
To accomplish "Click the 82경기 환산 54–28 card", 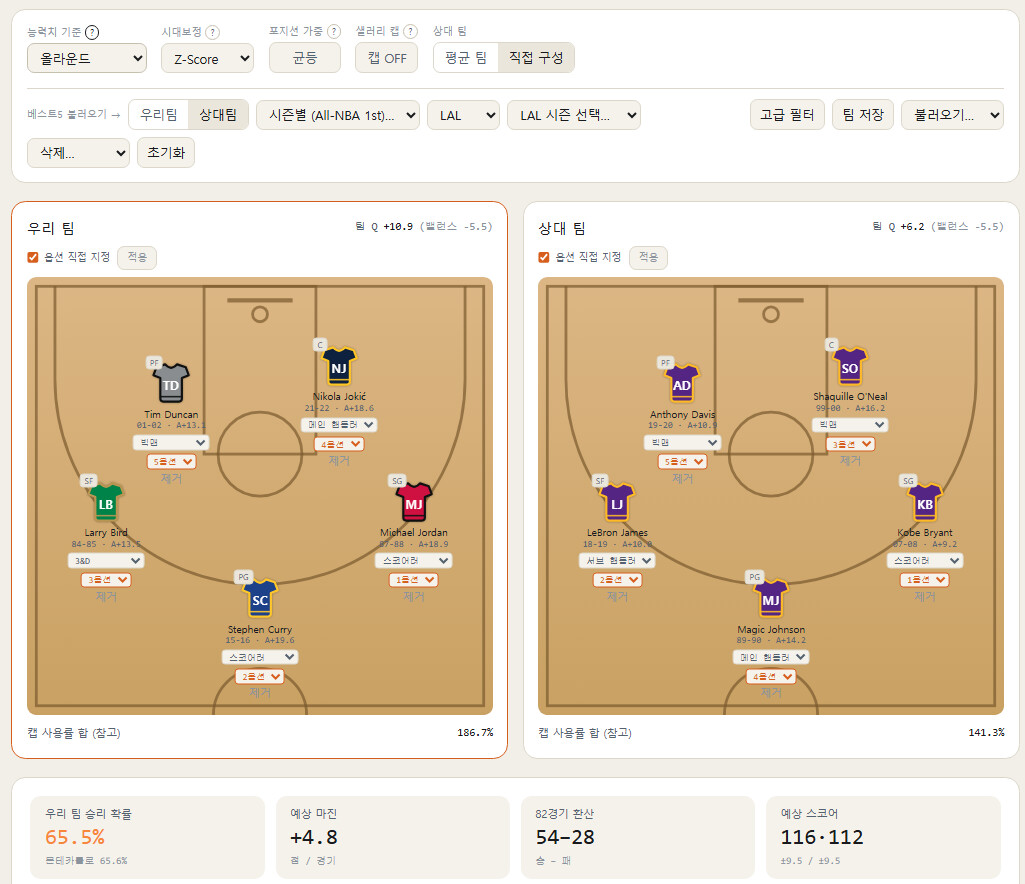I will 638,837.
